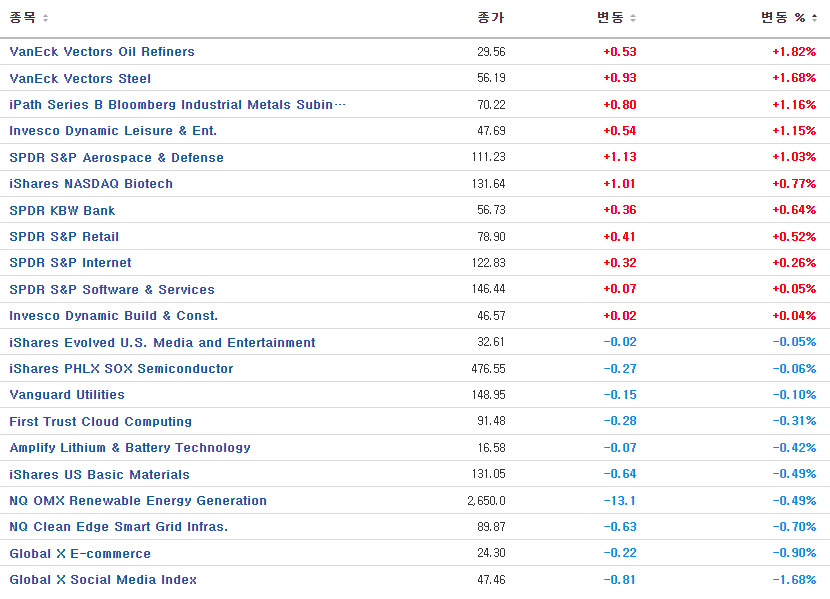Open SPDR S&P Retail link

(64, 237)
